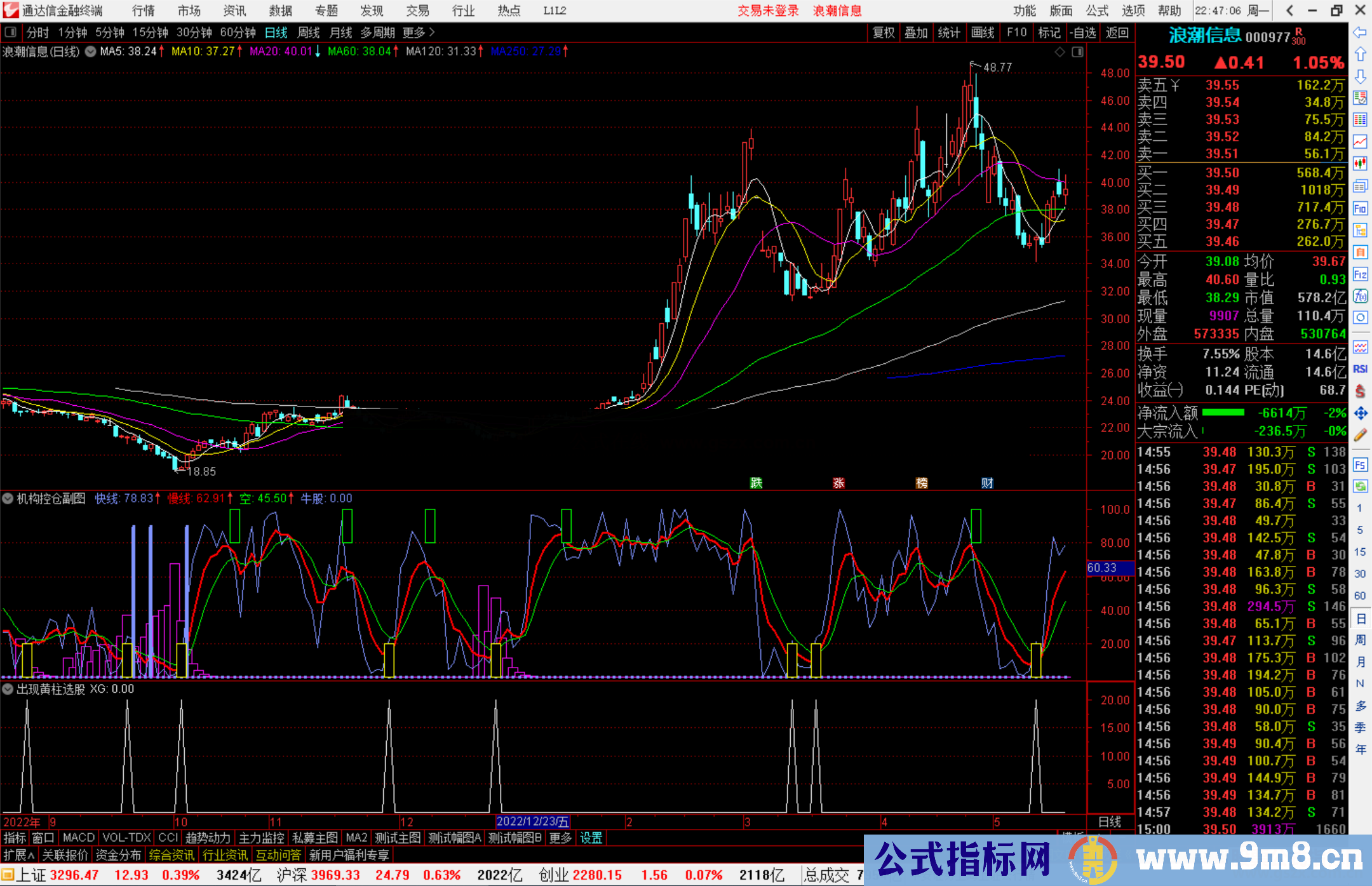Image resolution: width=1372 pixels, height=886 pixels.
Task: Switch to the MACD indicator tab
Action: point(79,838)
